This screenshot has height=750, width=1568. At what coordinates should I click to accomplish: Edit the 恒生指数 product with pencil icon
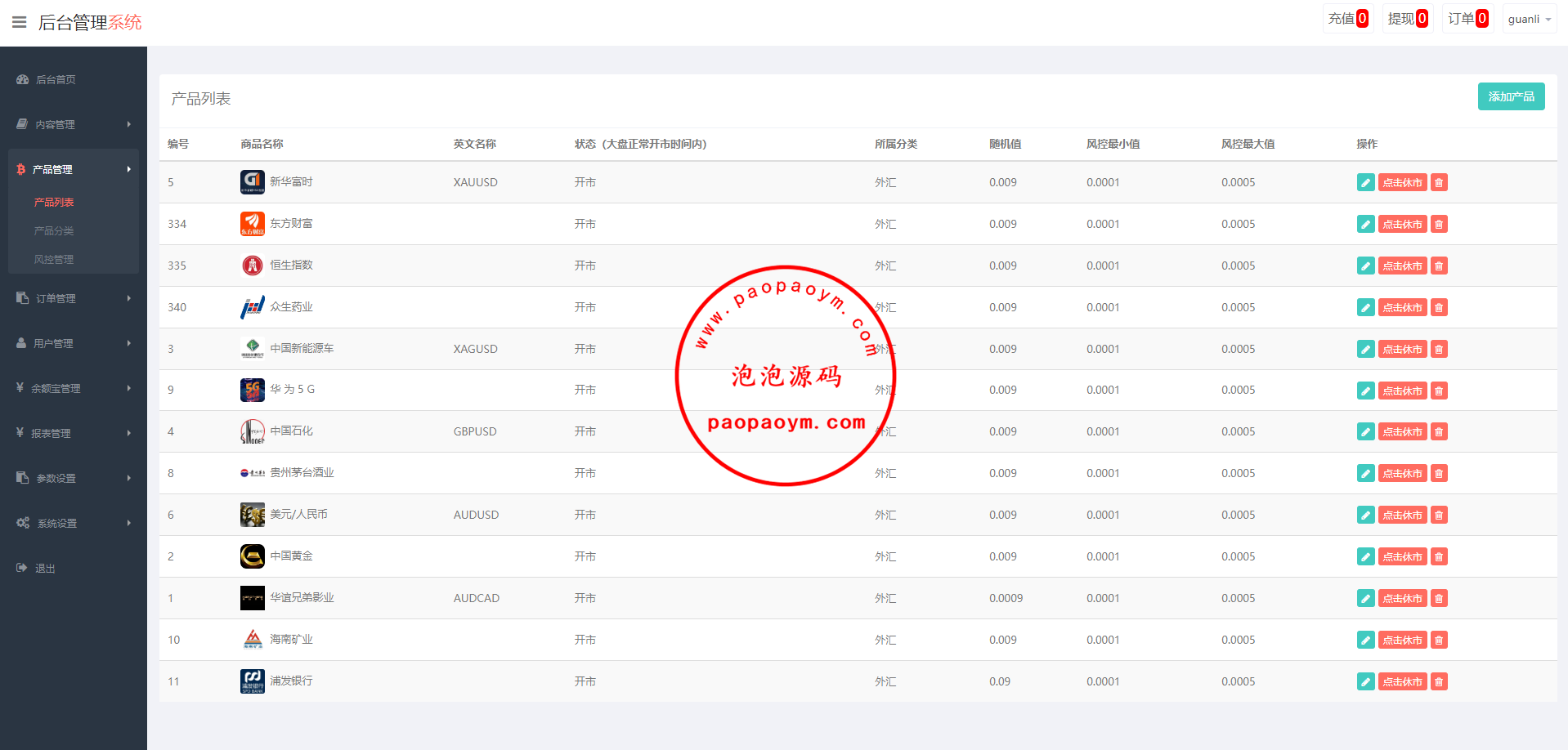click(x=1365, y=266)
